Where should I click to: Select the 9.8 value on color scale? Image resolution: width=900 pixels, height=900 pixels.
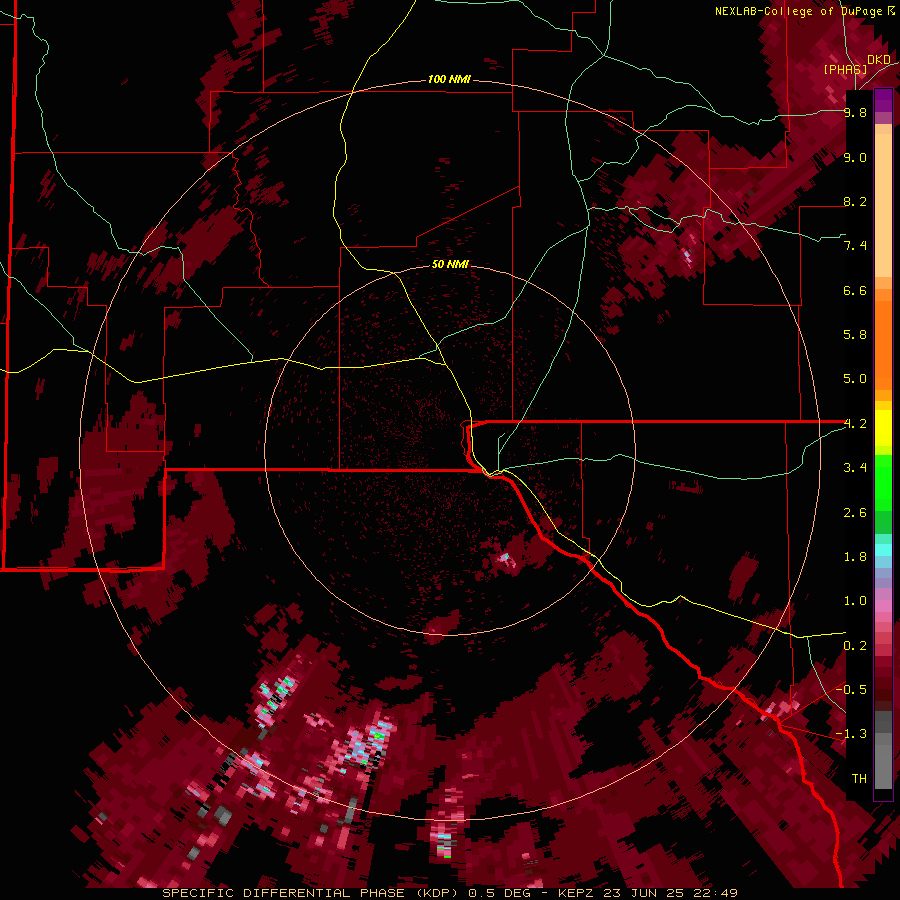pyautogui.click(x=855, y=113)
